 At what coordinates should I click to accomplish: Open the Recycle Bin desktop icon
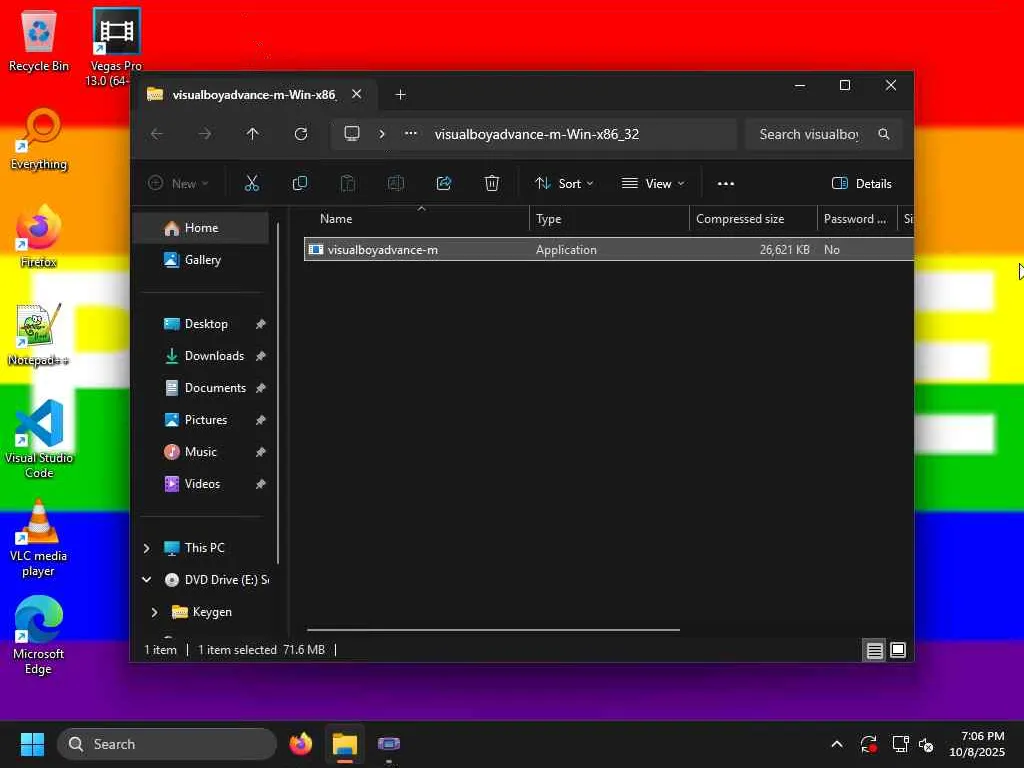click(x=39, y=41)
